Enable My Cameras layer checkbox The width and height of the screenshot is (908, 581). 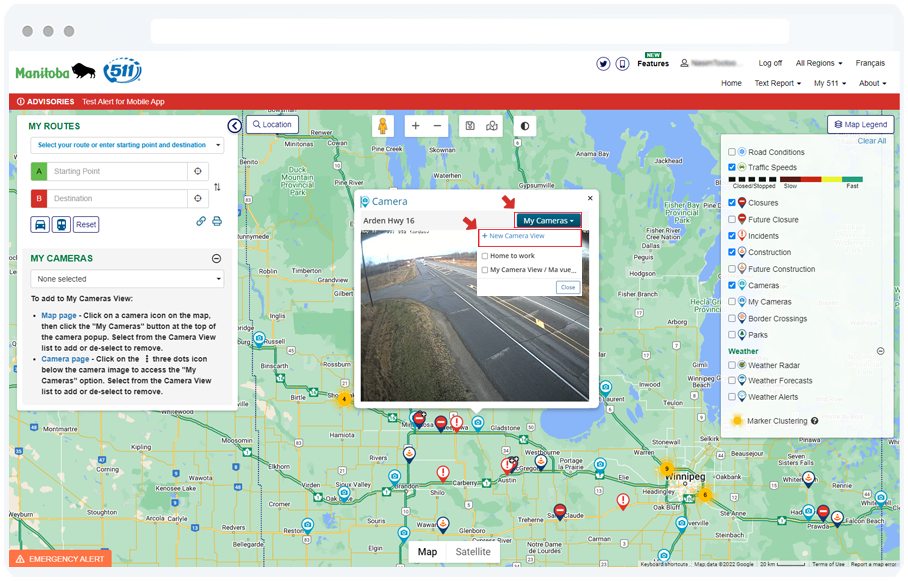click(x=732, y=302)
